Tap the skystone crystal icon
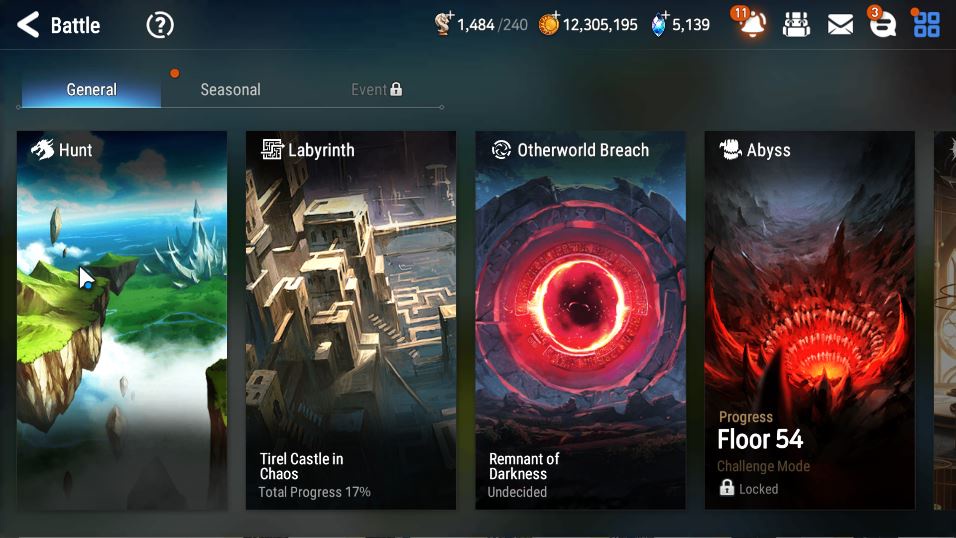This screenshot has width=956, height=538. click(658, 24)
